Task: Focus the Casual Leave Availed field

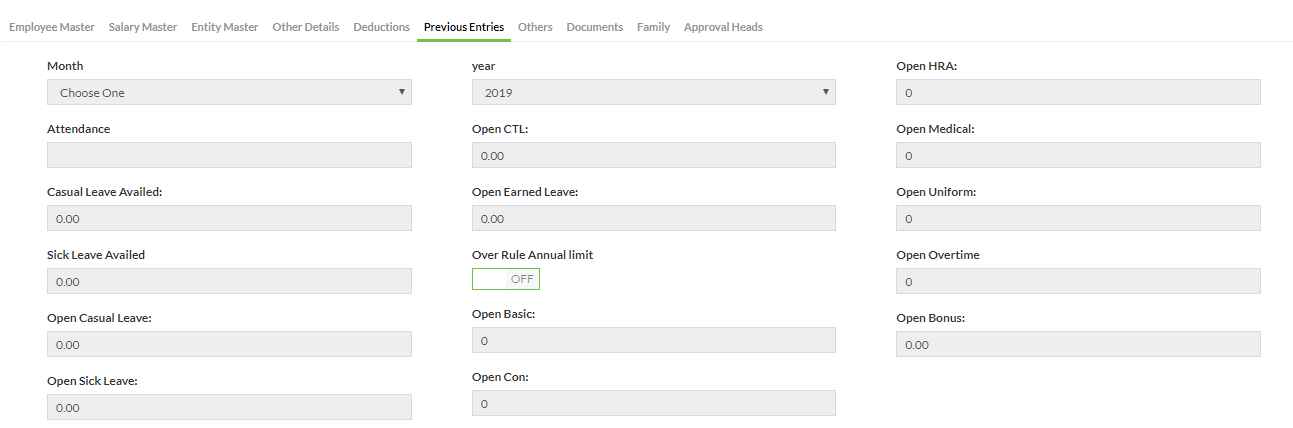Action: [229, 218]
